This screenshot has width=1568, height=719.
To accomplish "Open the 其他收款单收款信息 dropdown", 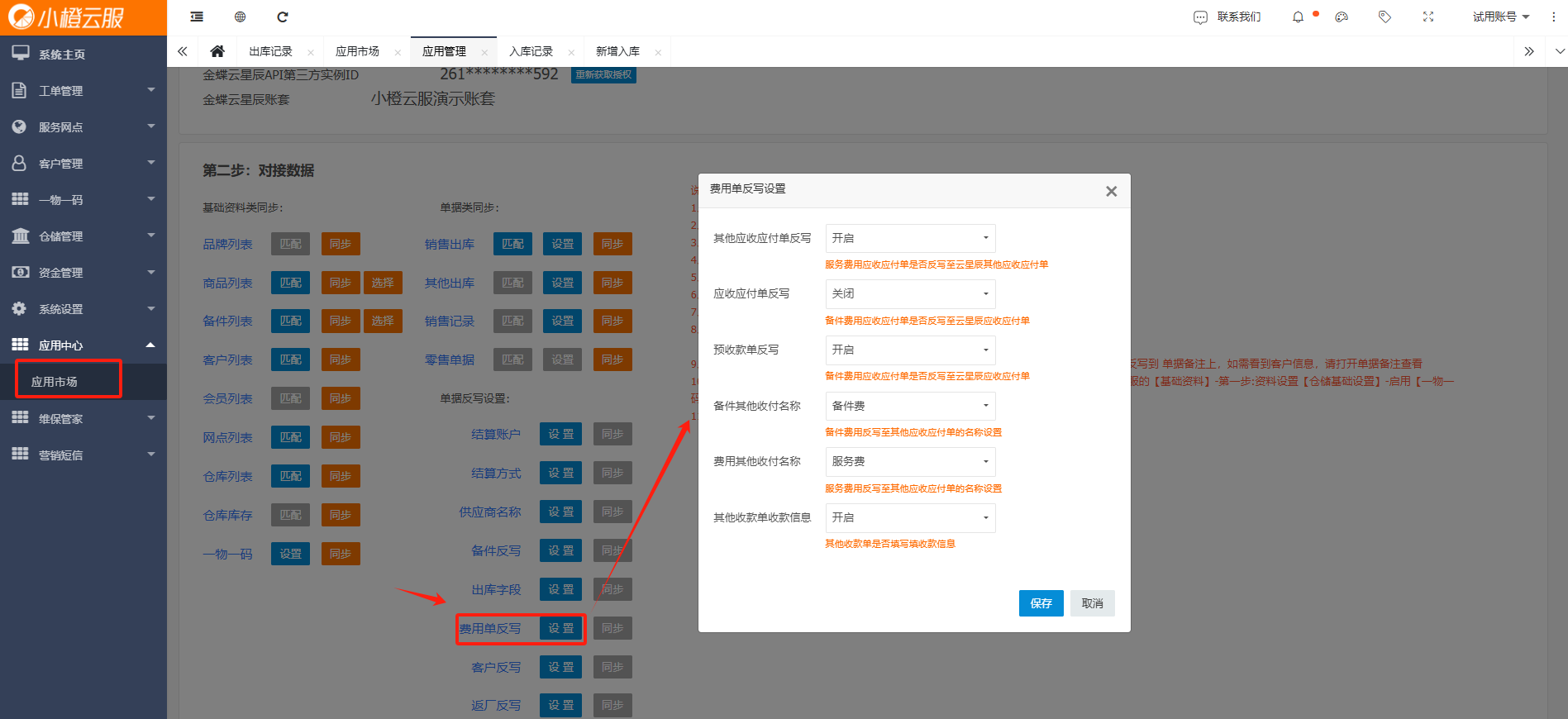I will pyautogui.click(x=910, y=517).
